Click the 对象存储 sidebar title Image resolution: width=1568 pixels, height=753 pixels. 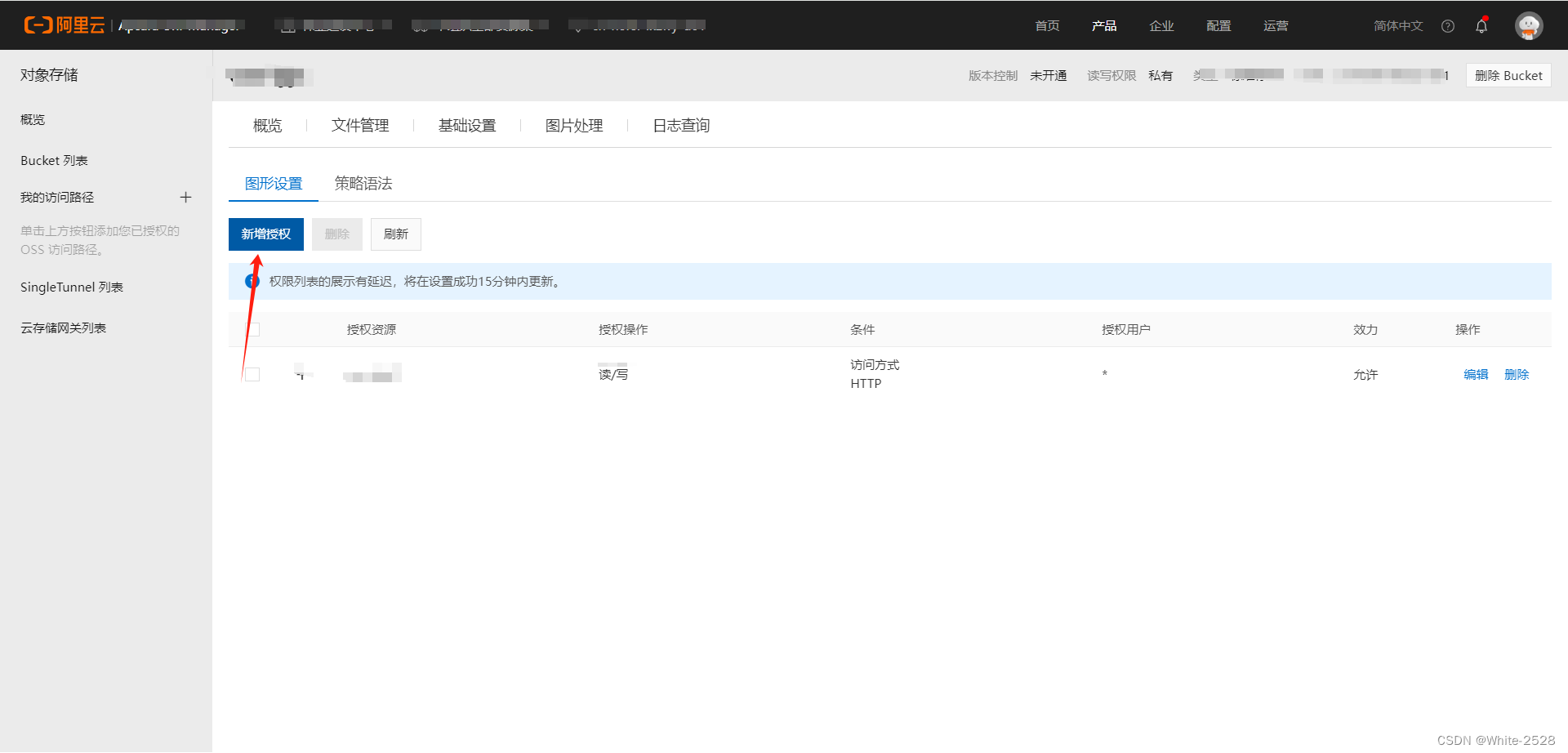tap(49, 74)
